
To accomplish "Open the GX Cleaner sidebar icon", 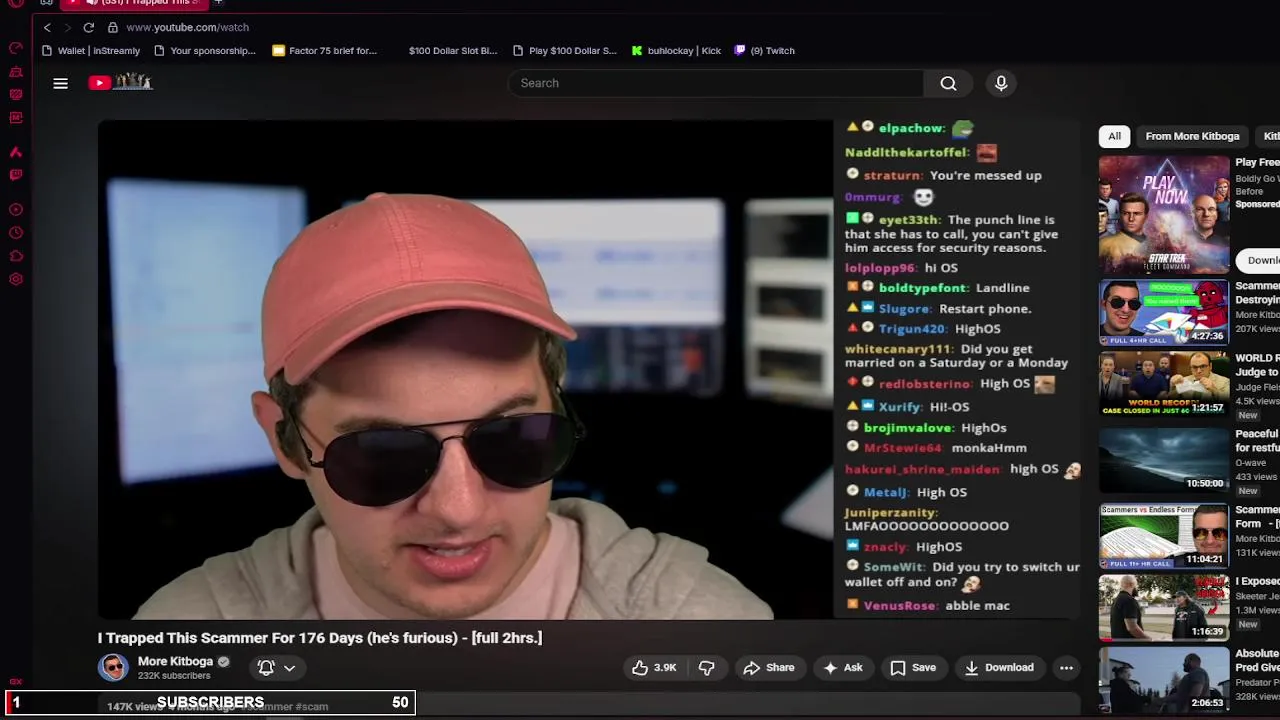I will point(16,72).
